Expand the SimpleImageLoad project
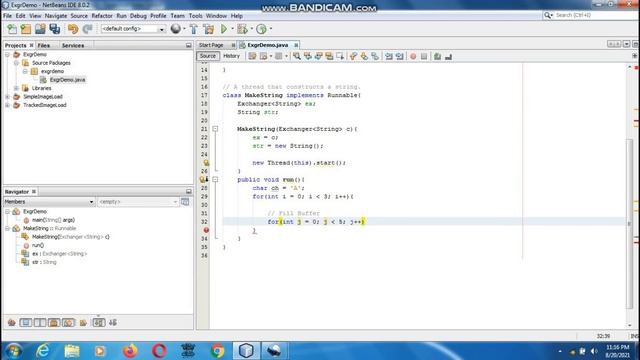Screen dimensions: 640x360 7,97
